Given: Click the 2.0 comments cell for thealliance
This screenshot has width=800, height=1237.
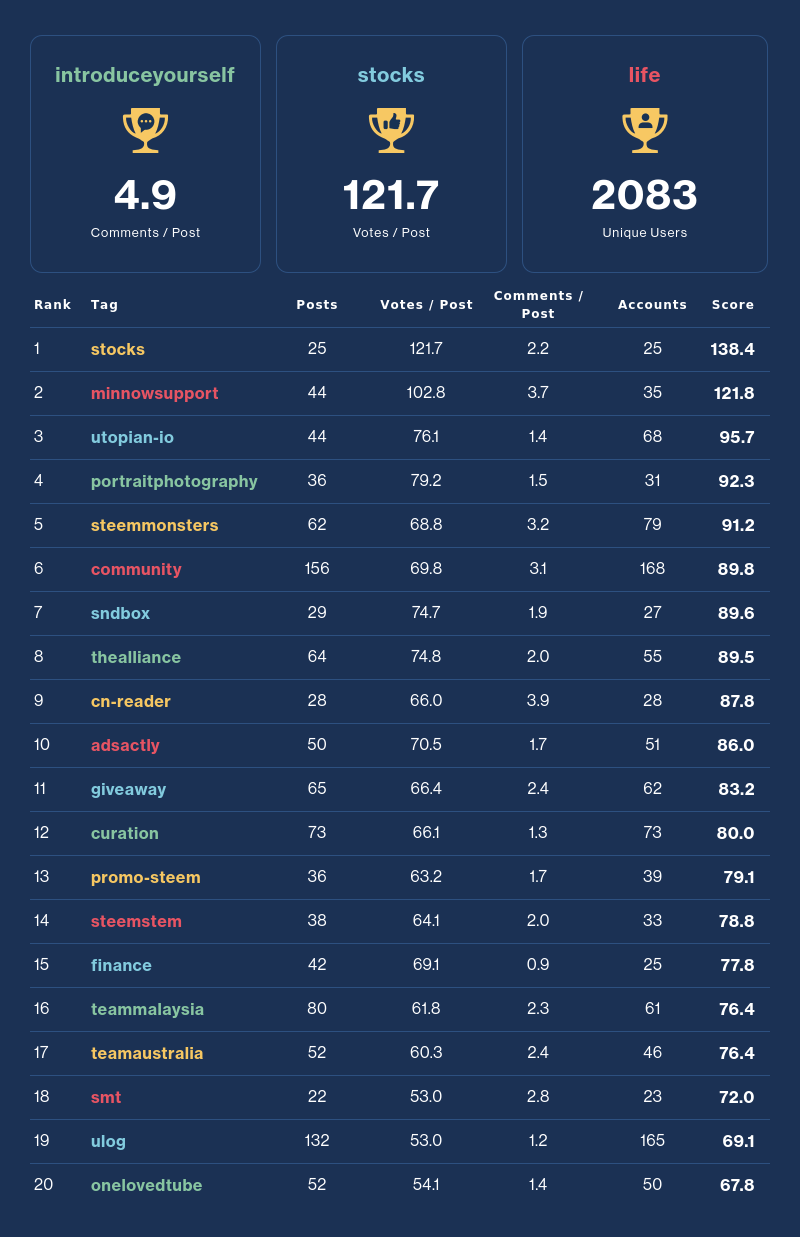Looking at the screenshot, I should tap(538, 656).
